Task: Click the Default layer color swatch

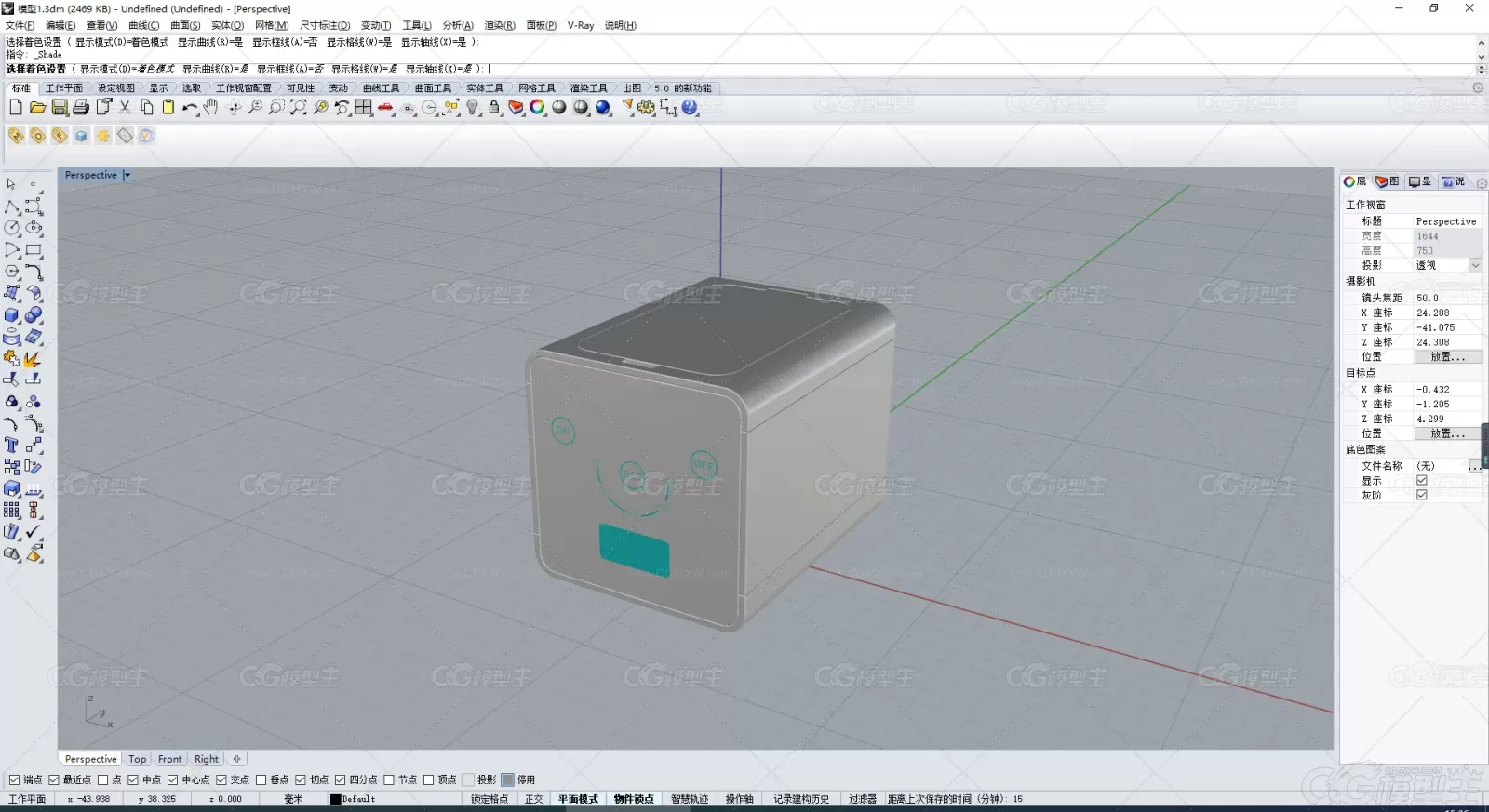Action: pos(336,800)
